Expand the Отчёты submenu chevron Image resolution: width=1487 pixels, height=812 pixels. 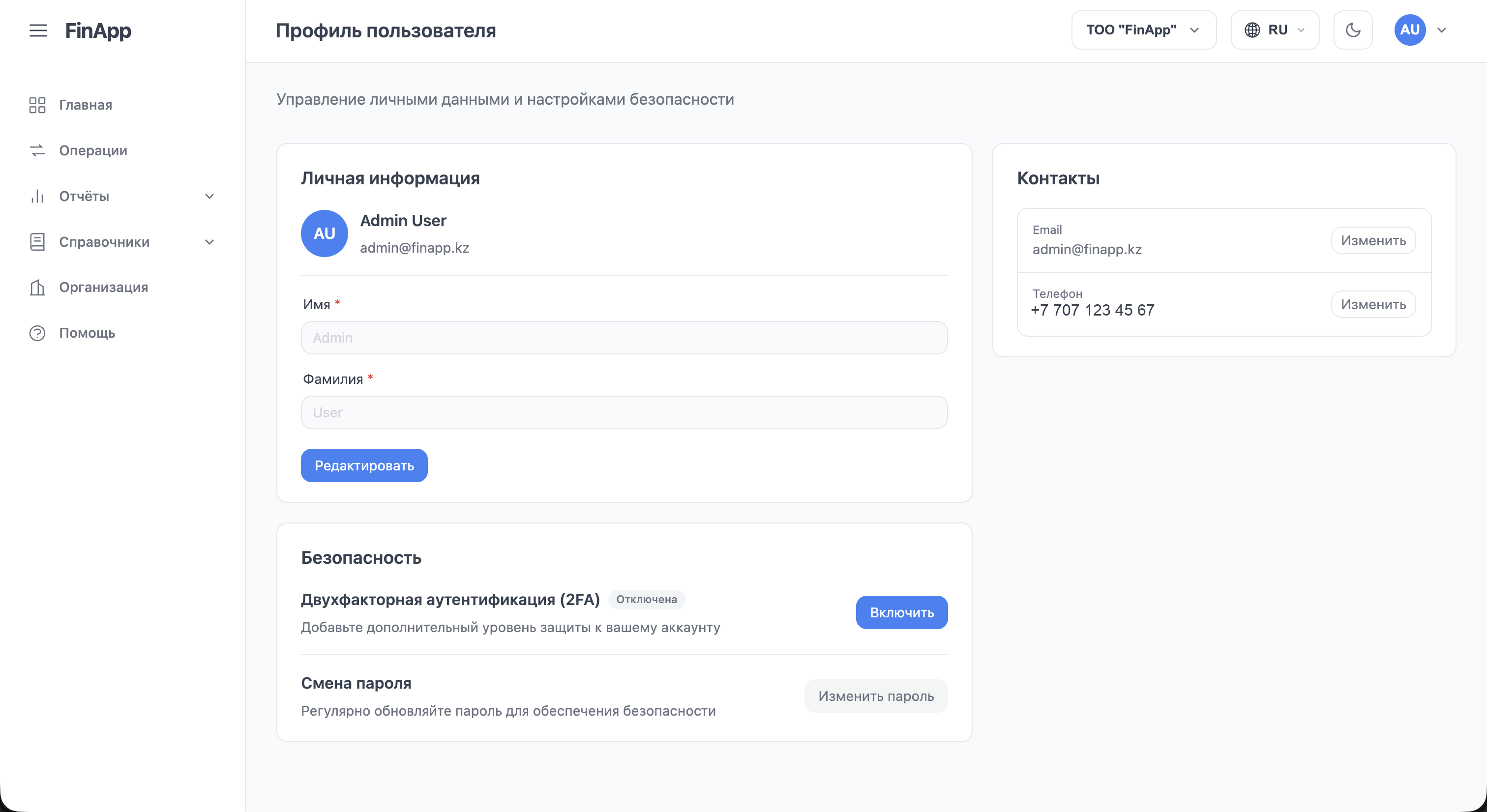pyautogui.click(x=209, y=196)
